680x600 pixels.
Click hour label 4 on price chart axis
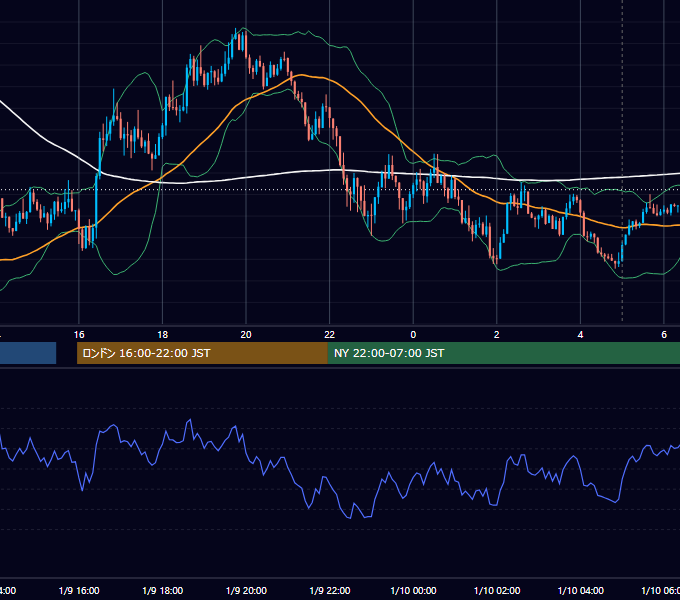(x=580, y=335)
